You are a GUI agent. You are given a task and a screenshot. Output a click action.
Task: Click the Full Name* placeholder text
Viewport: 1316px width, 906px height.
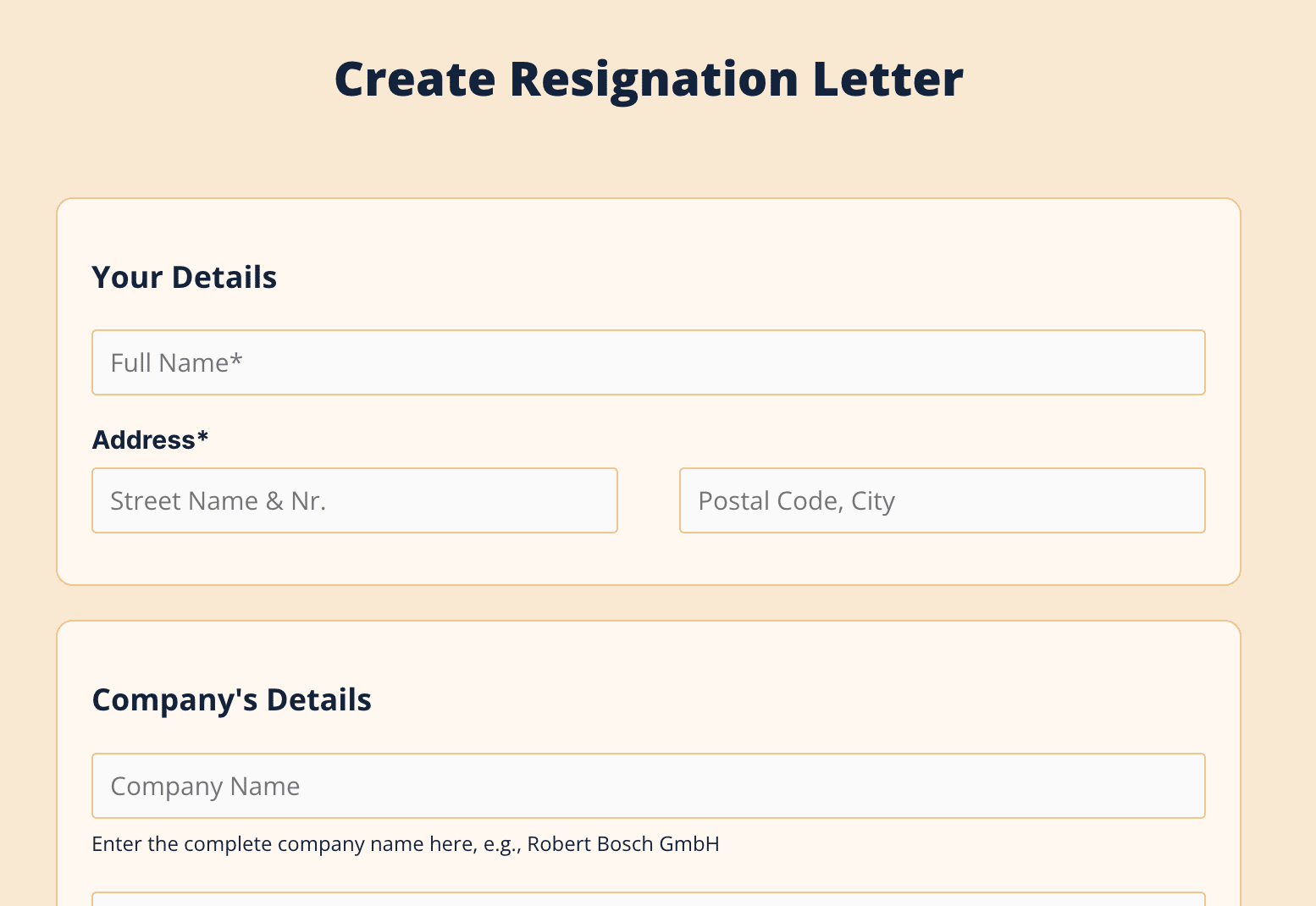[x=176, y=362]
